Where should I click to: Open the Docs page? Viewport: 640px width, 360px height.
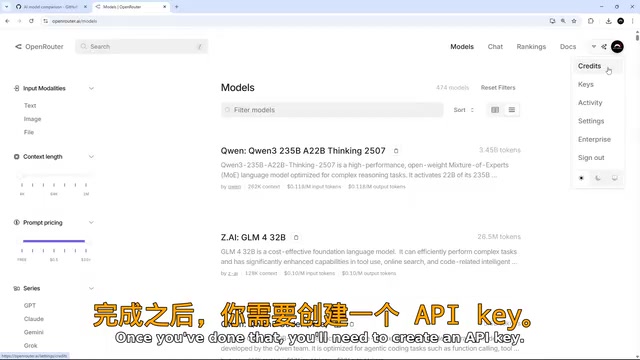(x=568, y=47)
